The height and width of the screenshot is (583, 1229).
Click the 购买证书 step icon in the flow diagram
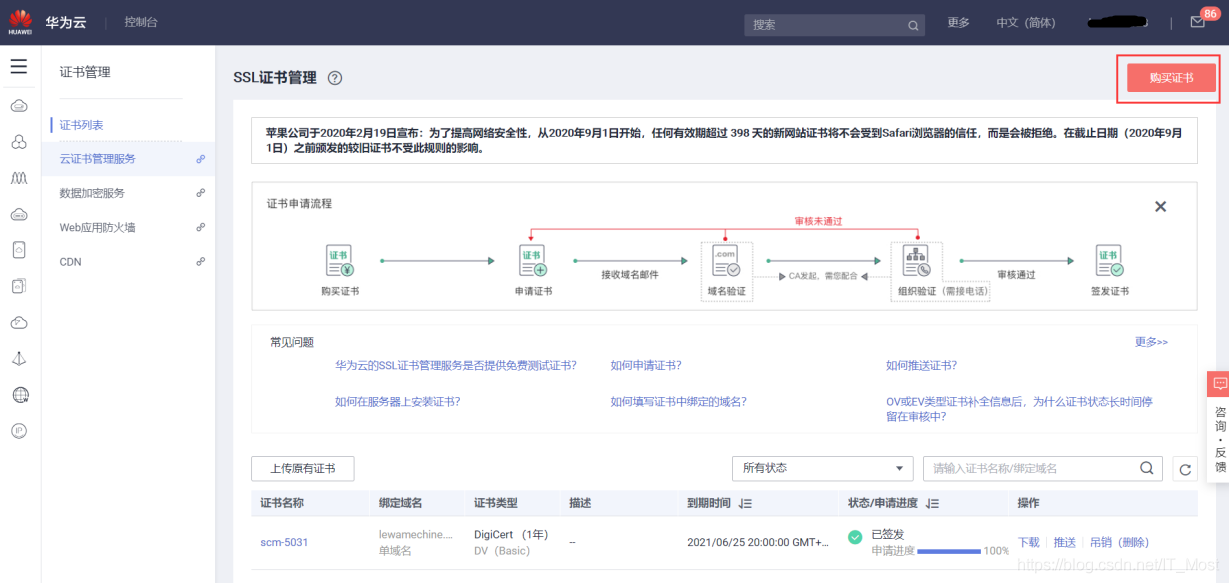(x=339, y=261)
